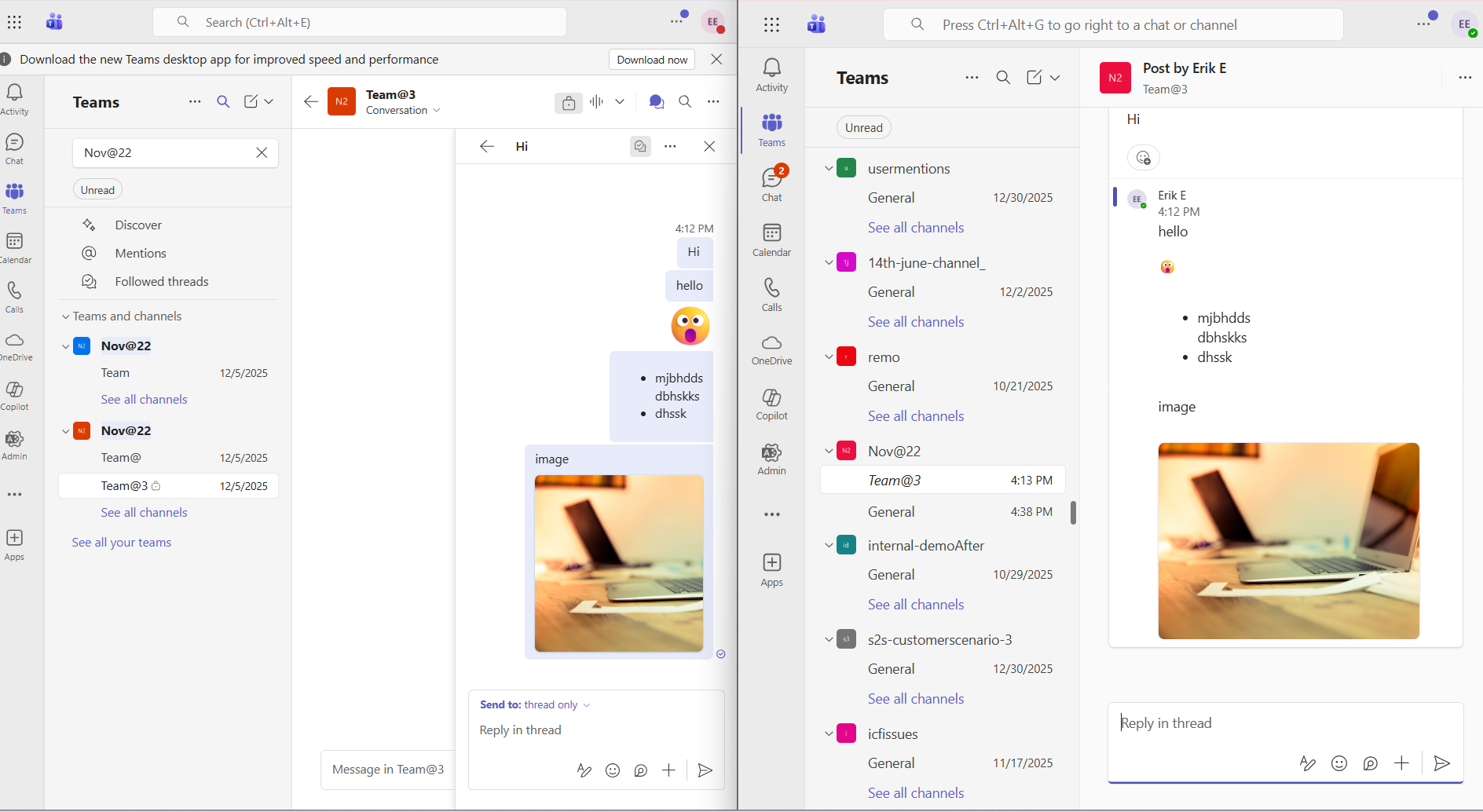Open more options for Post by Erik E
This screenshot has width=1483, height=812.
[x=1464, y=78]
